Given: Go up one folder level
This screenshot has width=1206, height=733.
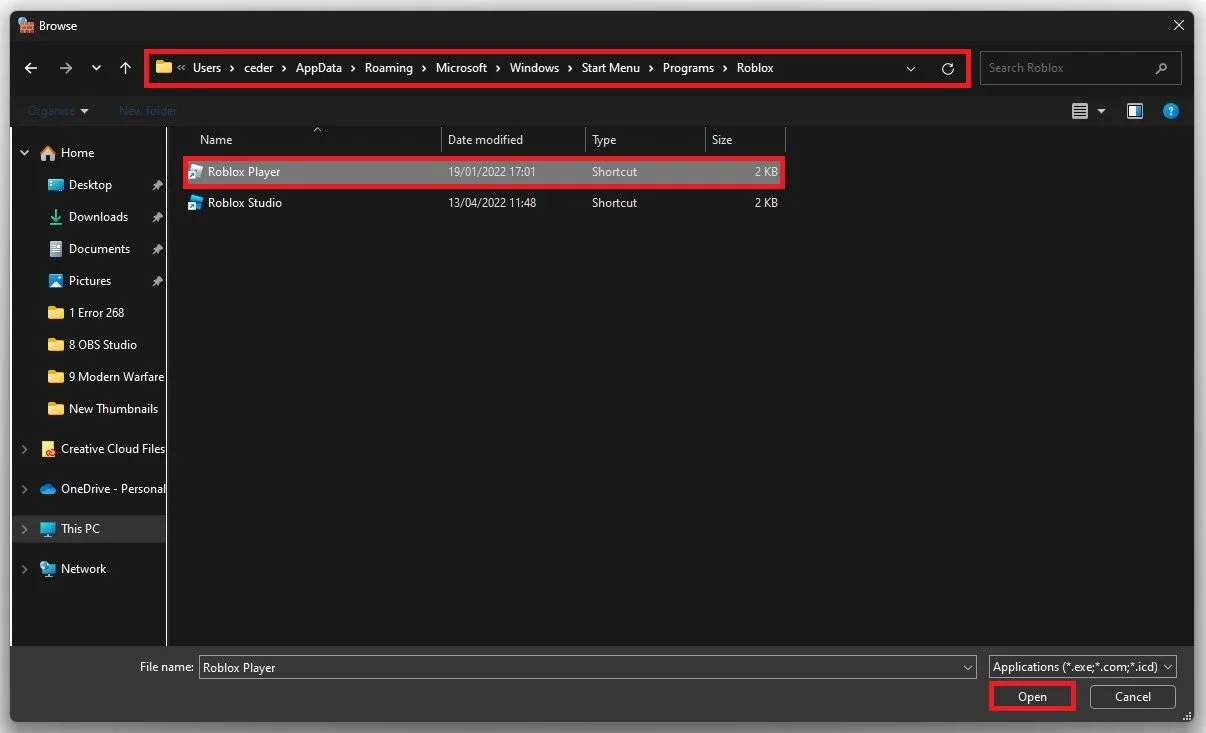Looking at the screenshot, I should [x=125, y=68].
